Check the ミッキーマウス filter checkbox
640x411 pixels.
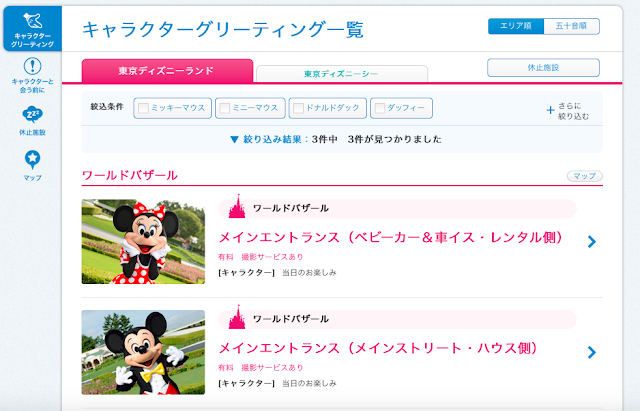[143, 108]
